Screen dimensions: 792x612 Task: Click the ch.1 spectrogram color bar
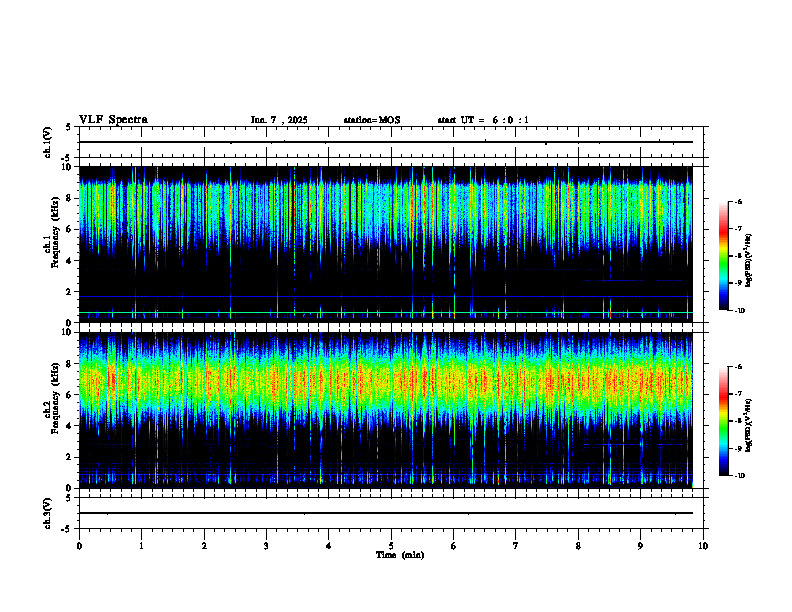pyautogui.click(x=723, y=256)
